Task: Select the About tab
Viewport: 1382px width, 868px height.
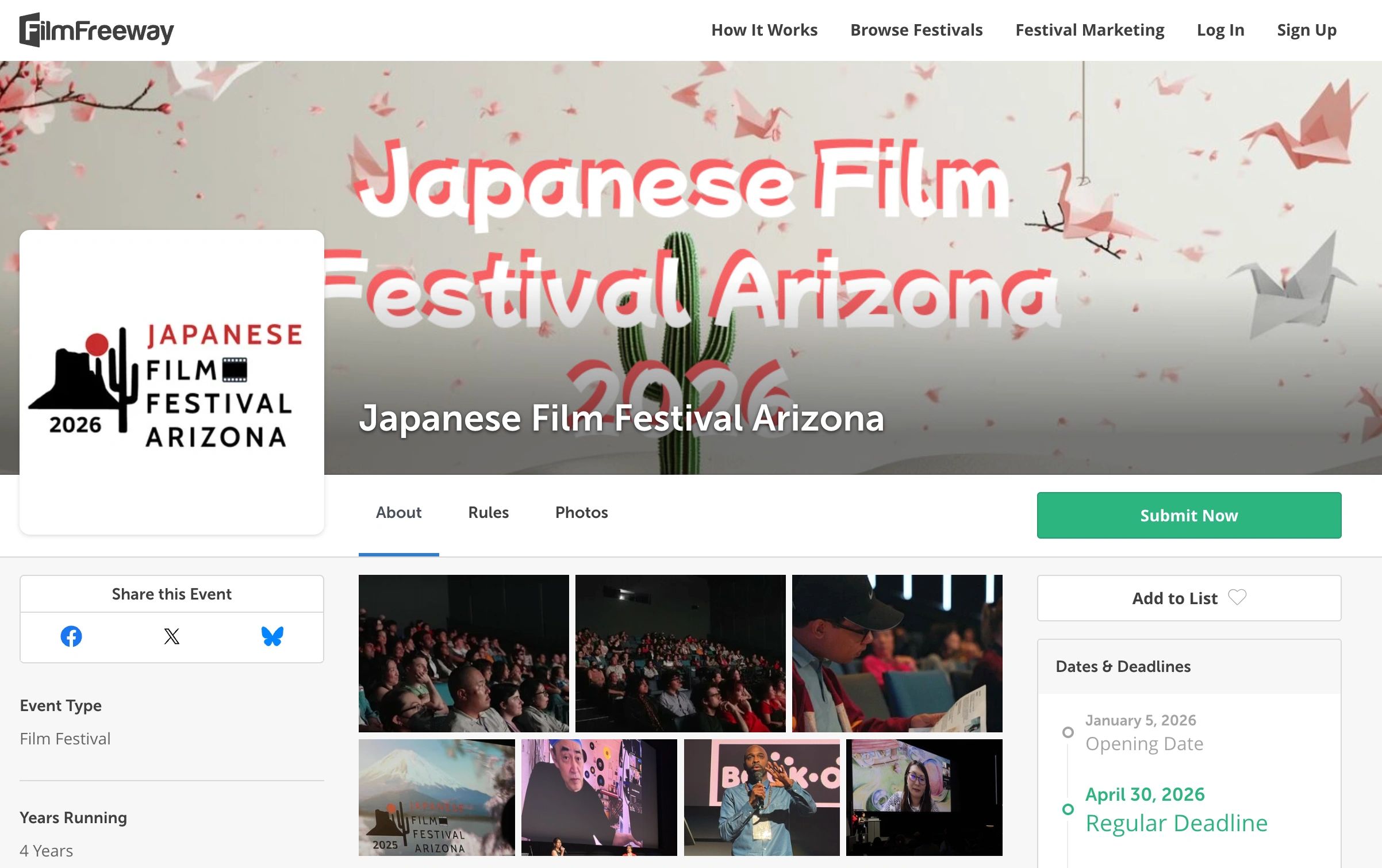Action: coord(398,512)
